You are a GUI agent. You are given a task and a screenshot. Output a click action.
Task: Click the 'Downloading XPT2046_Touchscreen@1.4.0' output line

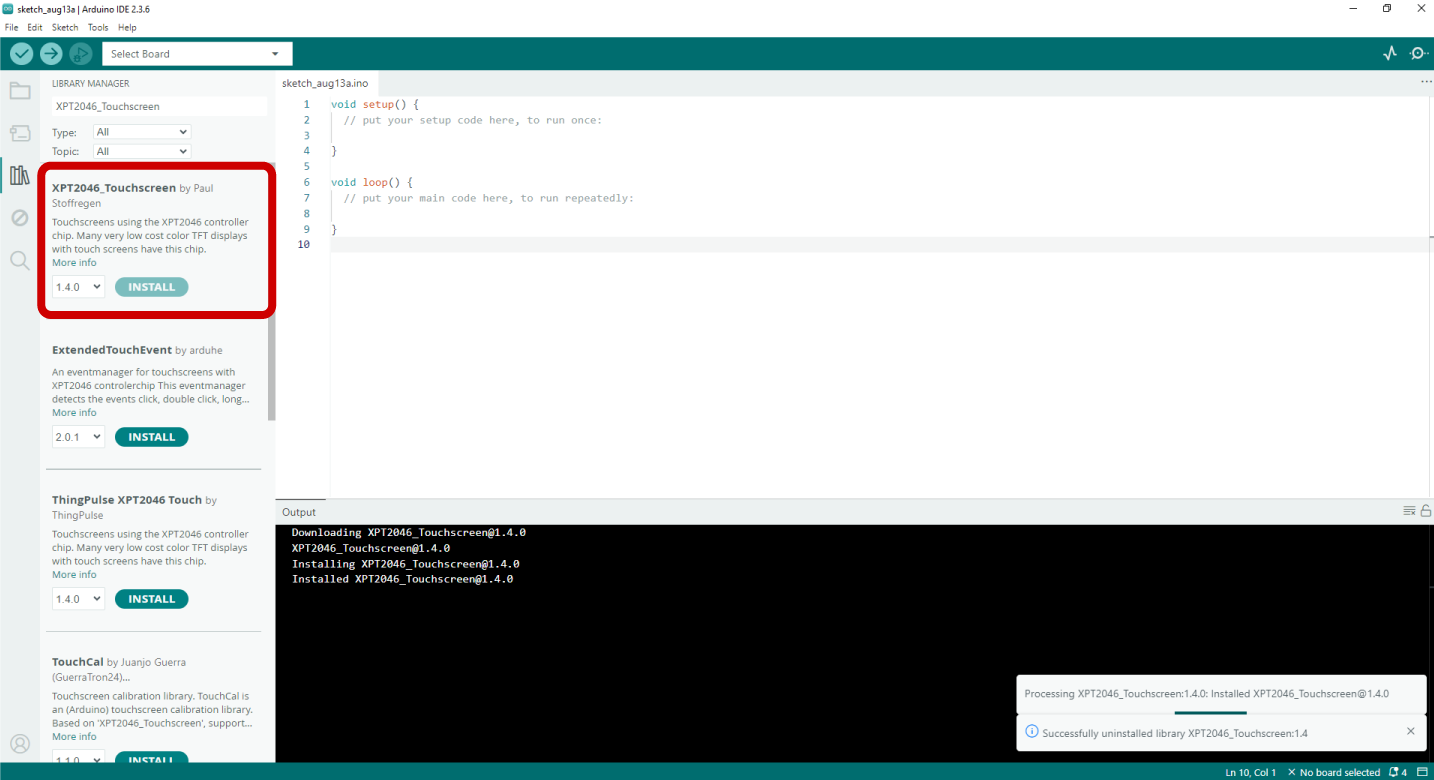point(408,533)
